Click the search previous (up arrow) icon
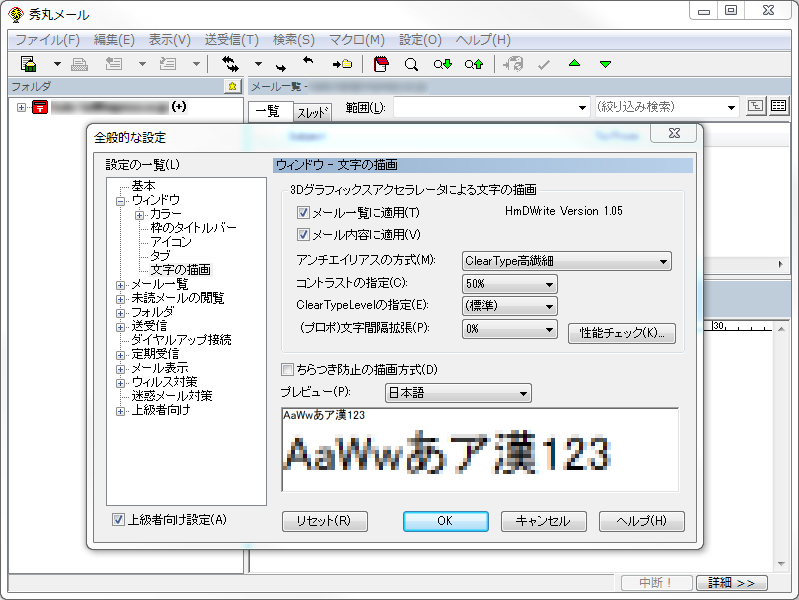 click(x=473, y=64)
